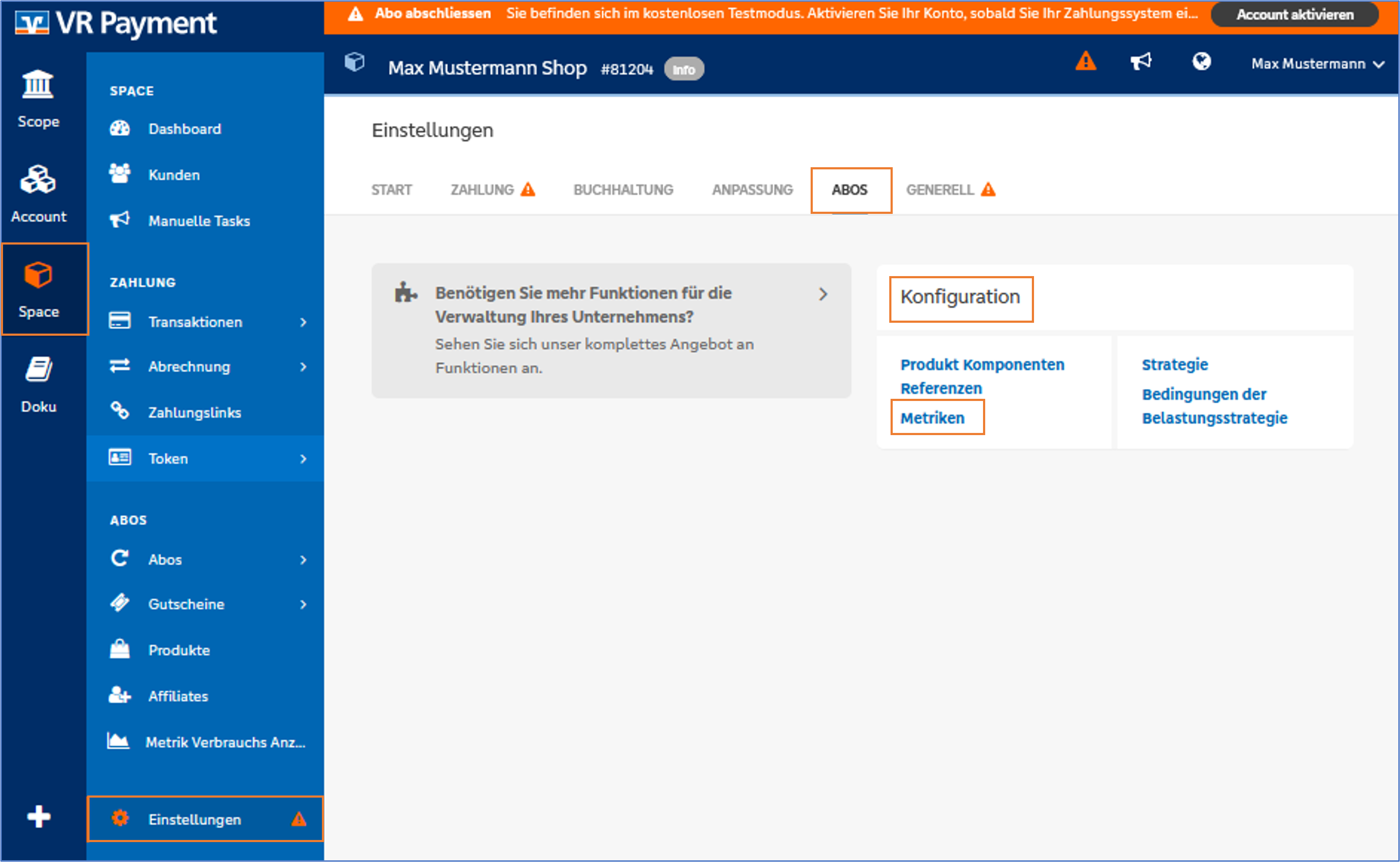Image resolution: width=1400 pixels, height=862 pixels.
Task: Select the Space cube icon
Action: 38,275
